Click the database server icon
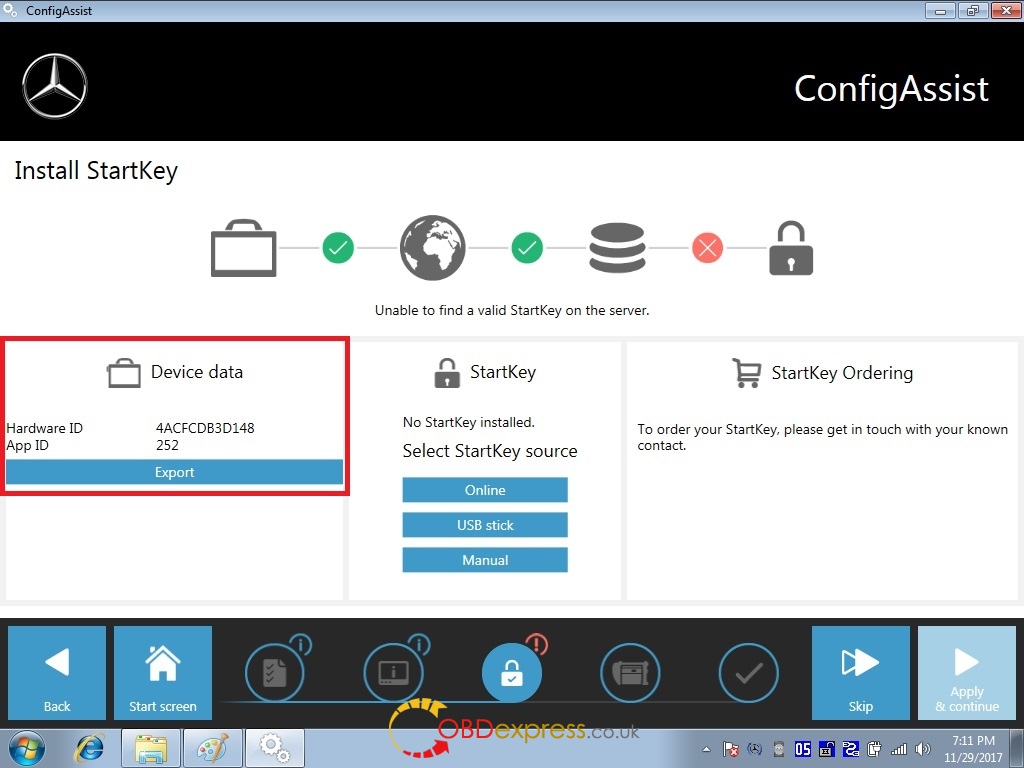The height and width of the screenshot is (768, 1024). [617, 249]
